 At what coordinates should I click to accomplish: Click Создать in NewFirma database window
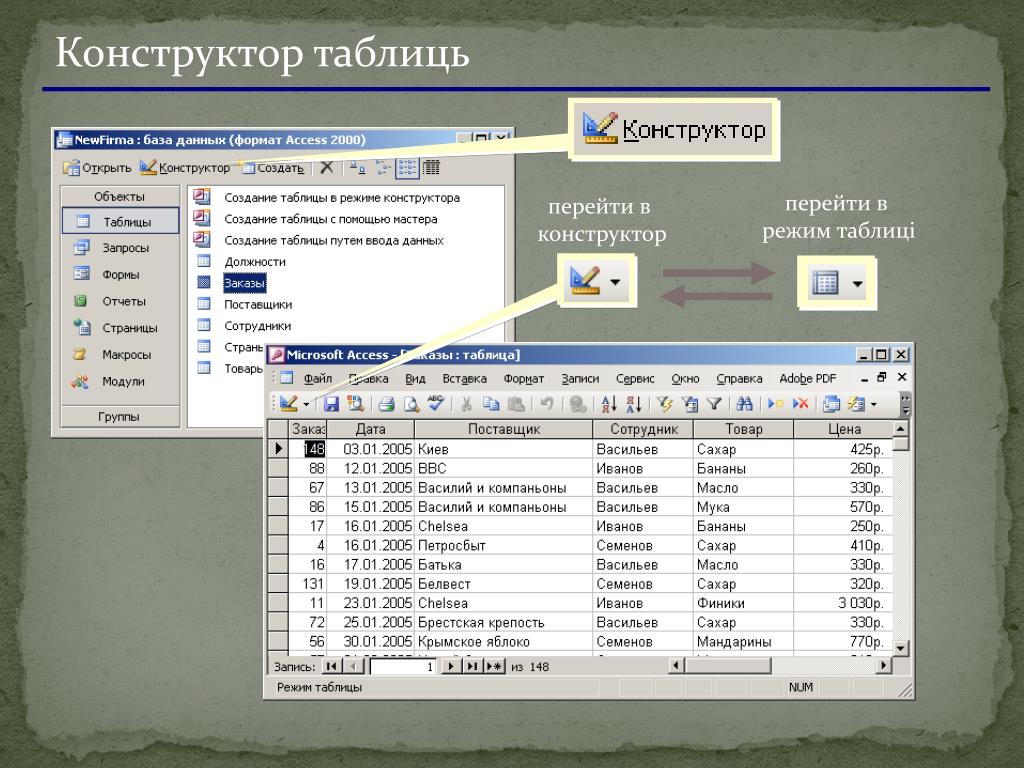coord(273,168)
